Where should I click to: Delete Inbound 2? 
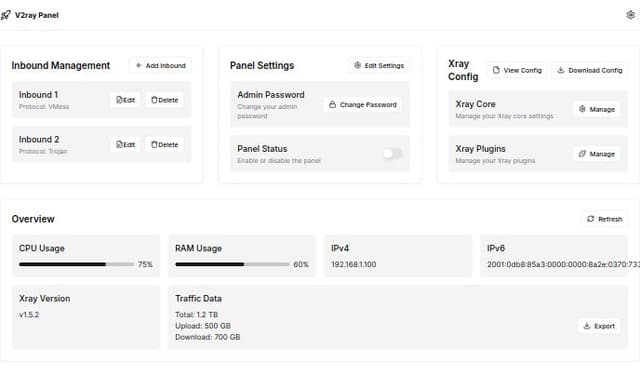pyautogui.click(x=164, y=144)
